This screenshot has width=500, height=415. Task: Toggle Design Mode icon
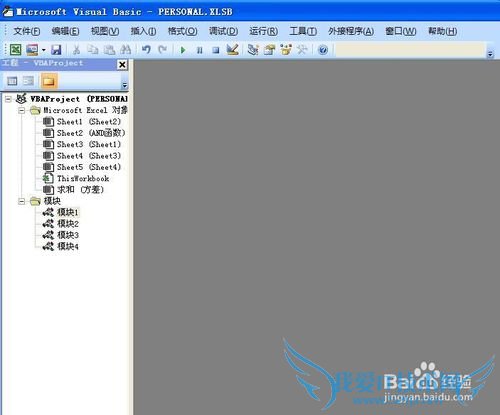232,50
